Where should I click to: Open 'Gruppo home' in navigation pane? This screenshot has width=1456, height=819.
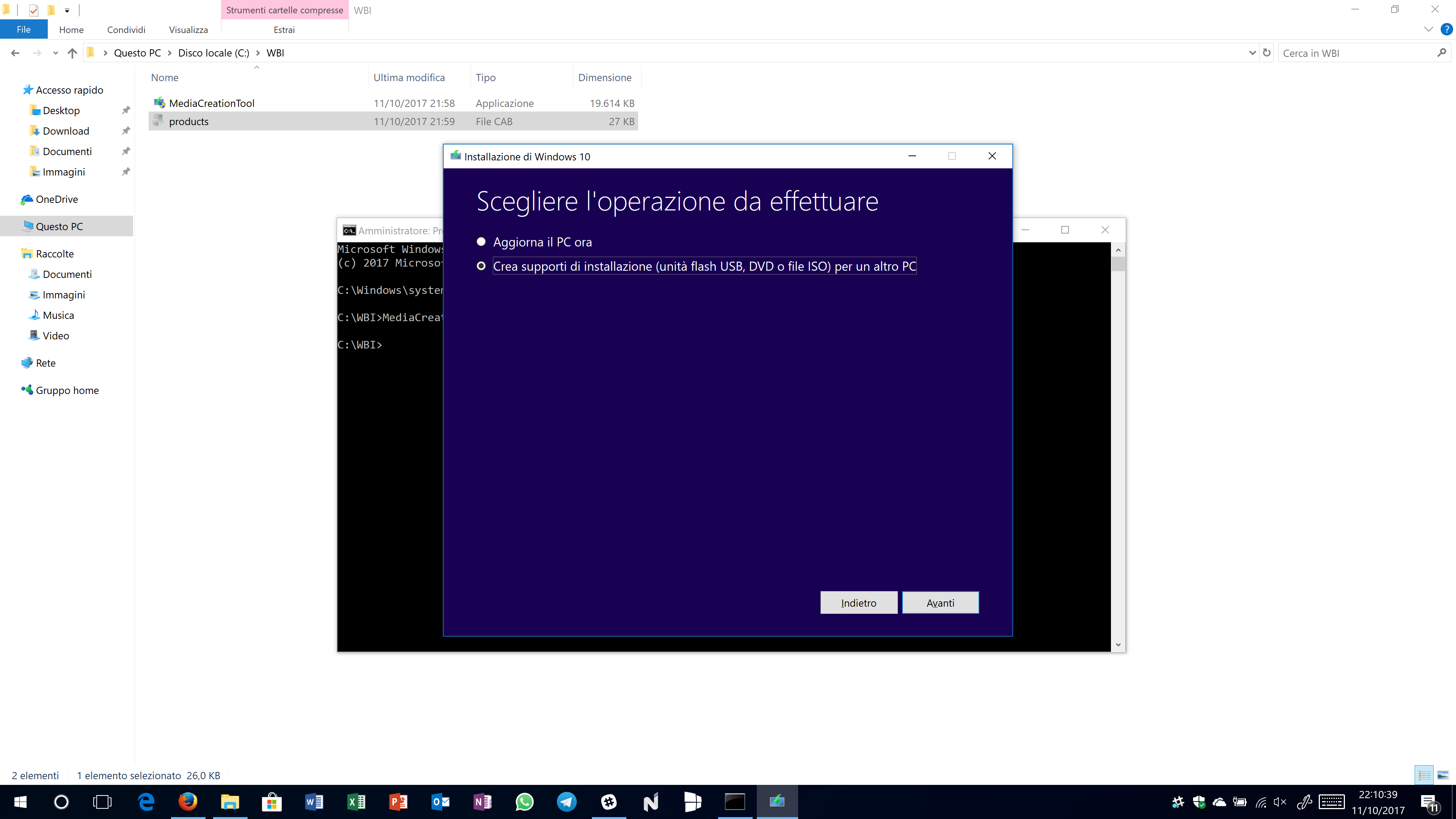coord(67,390)
